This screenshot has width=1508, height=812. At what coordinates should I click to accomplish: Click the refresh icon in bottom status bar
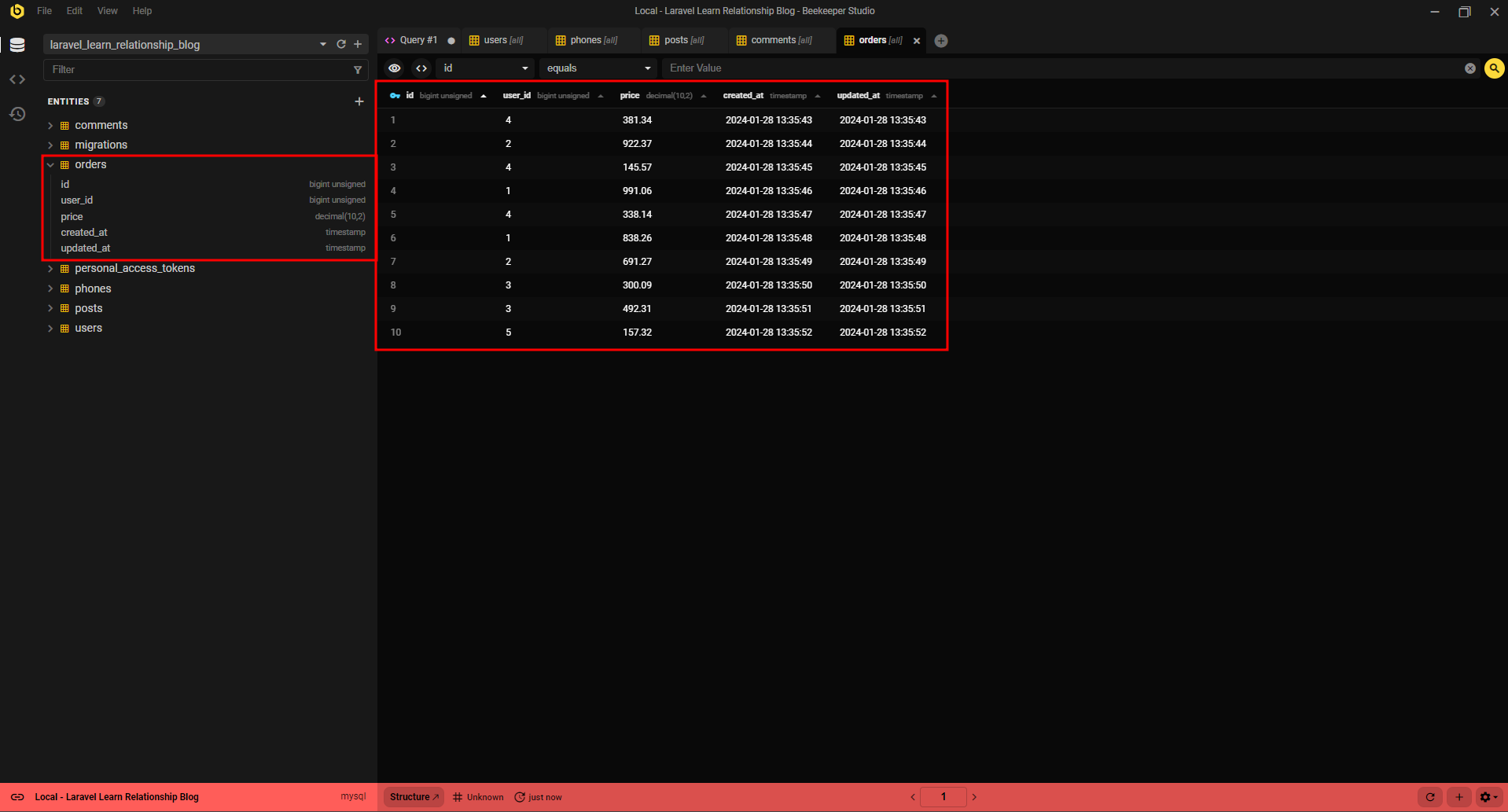coord(1430,796)
